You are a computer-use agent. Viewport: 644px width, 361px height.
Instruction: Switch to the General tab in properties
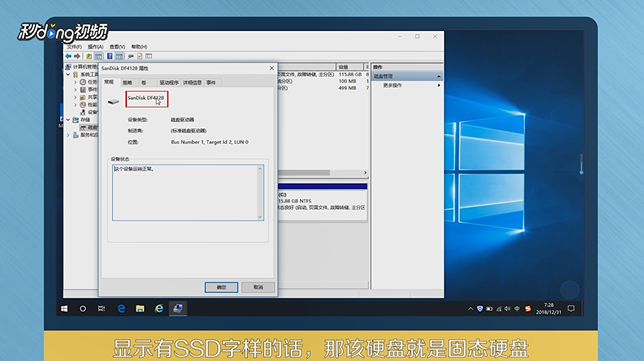109,82
